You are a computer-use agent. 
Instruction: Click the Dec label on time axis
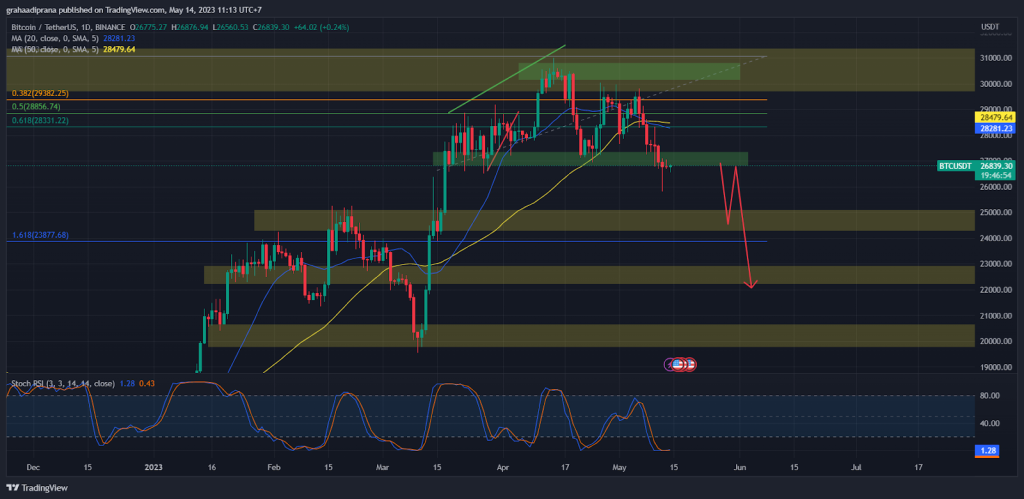(x=33, y=468)
